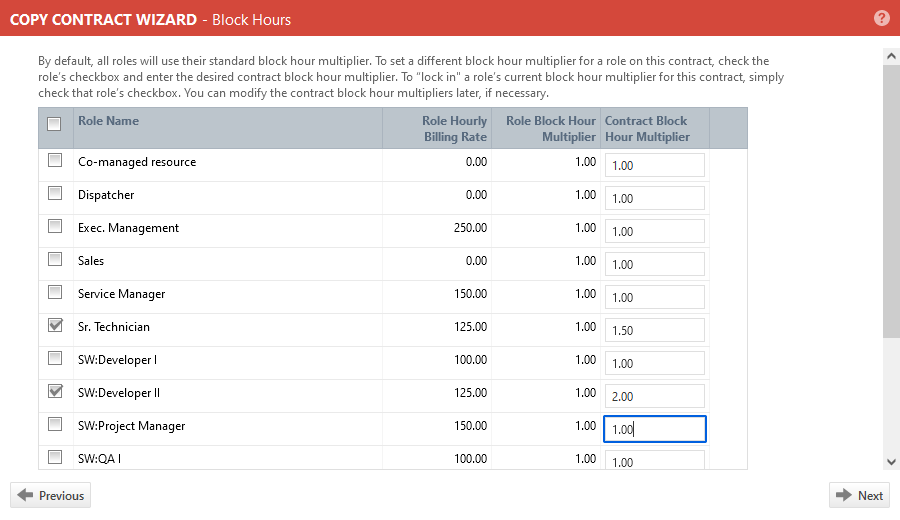The image size is (900, 520).
Task: Check the Co-managed resource checkbox
Action: (x=55, y=160)
